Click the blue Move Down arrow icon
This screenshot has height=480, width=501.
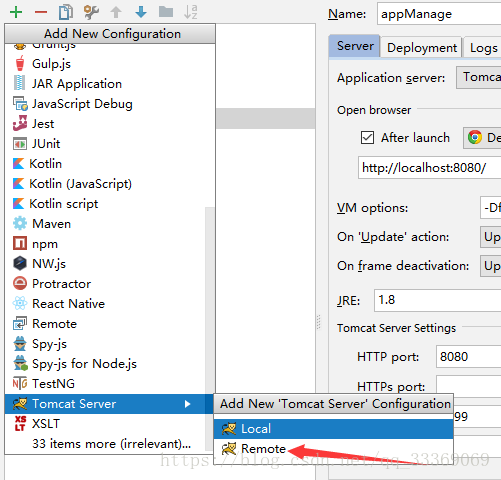(x=141, y=12)
